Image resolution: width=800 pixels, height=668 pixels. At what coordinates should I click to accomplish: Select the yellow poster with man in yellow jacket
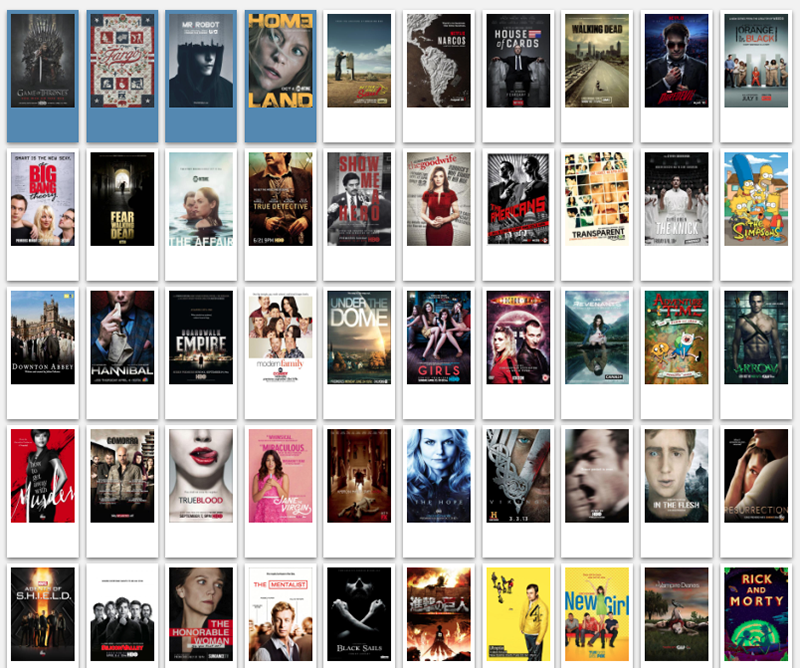(518, 614)
